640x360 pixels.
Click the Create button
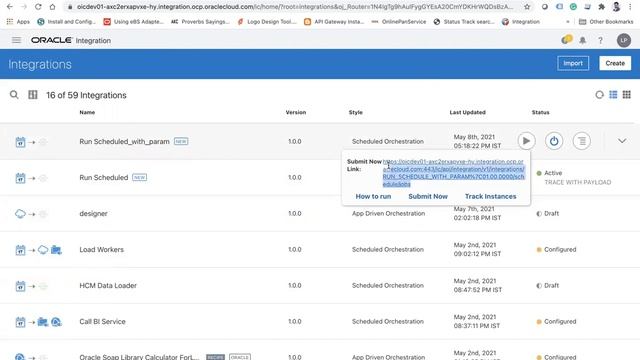pos(615,63)
